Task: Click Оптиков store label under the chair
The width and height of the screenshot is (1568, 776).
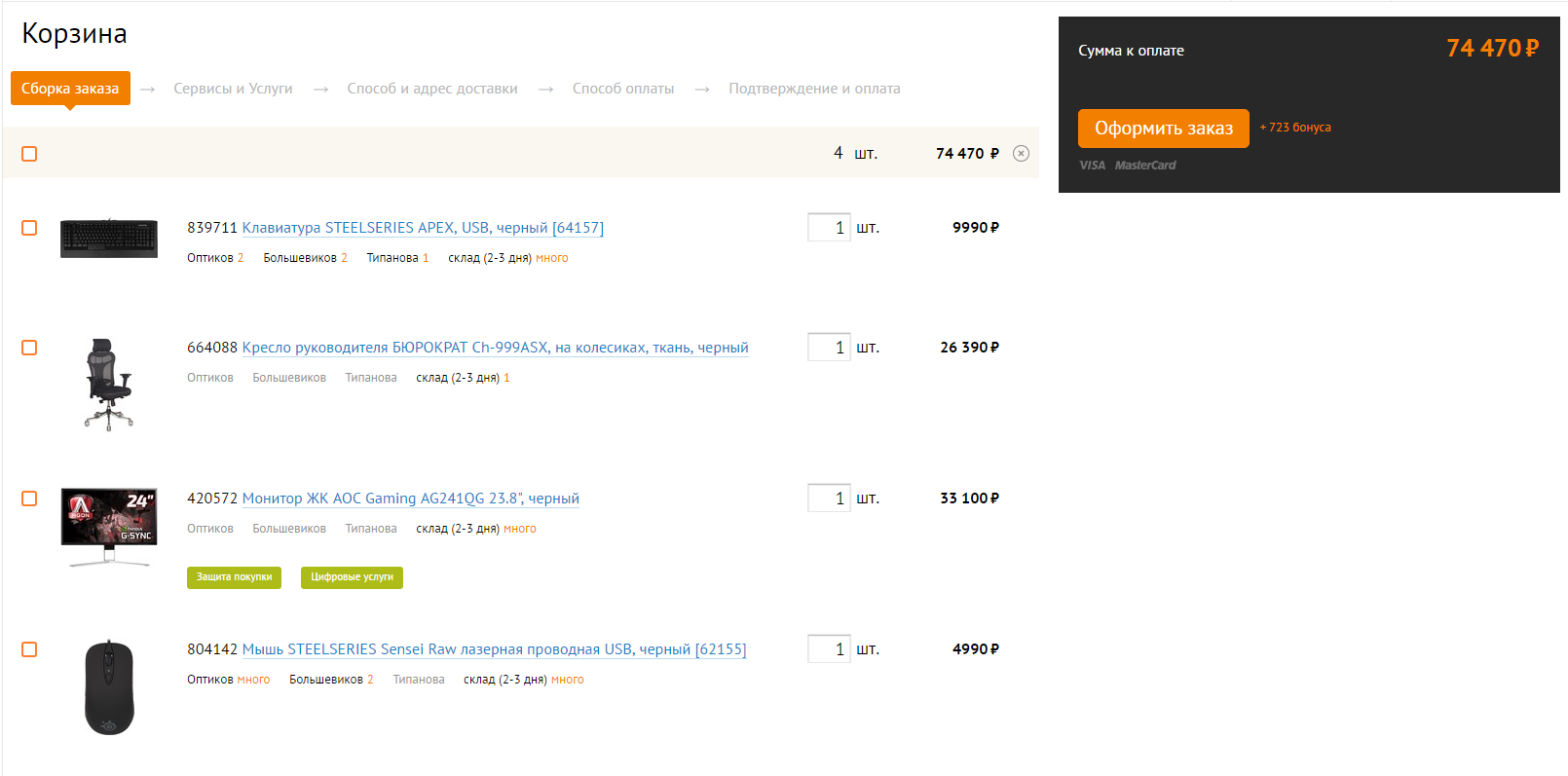Action: [x=210, y=378]
